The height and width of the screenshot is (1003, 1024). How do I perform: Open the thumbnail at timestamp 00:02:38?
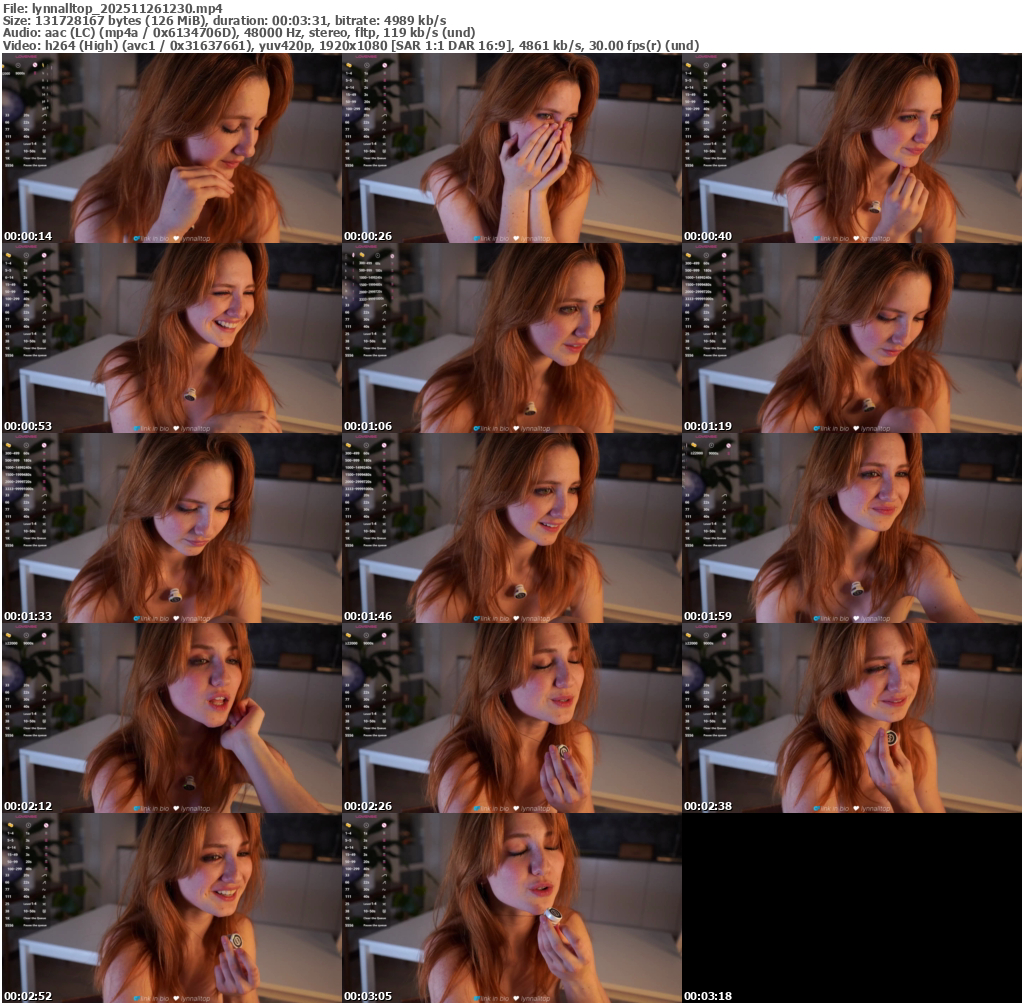pos(852,718)
